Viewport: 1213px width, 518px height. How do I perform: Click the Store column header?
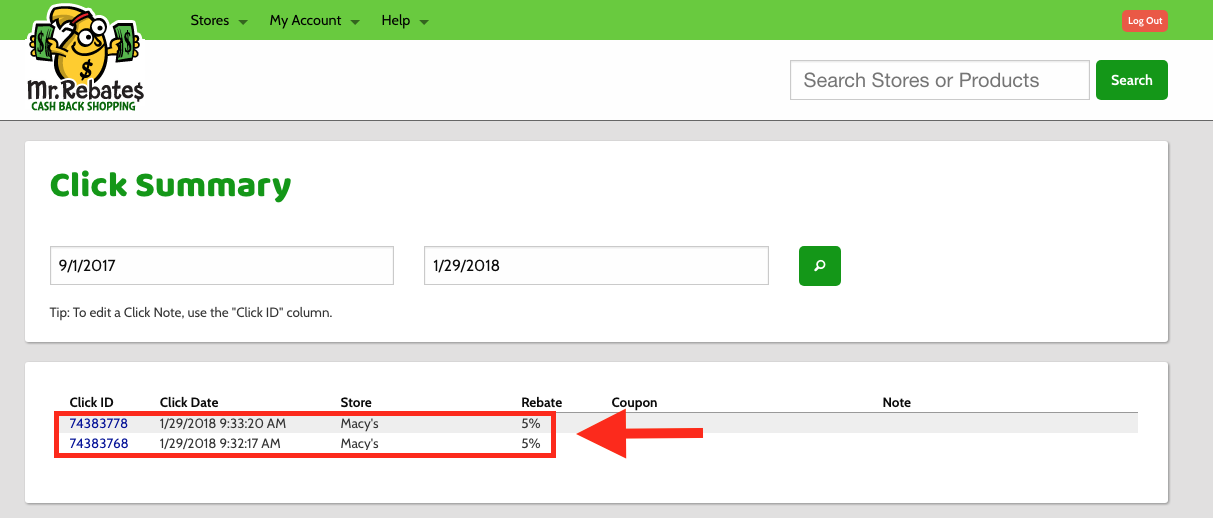[356, 402]
